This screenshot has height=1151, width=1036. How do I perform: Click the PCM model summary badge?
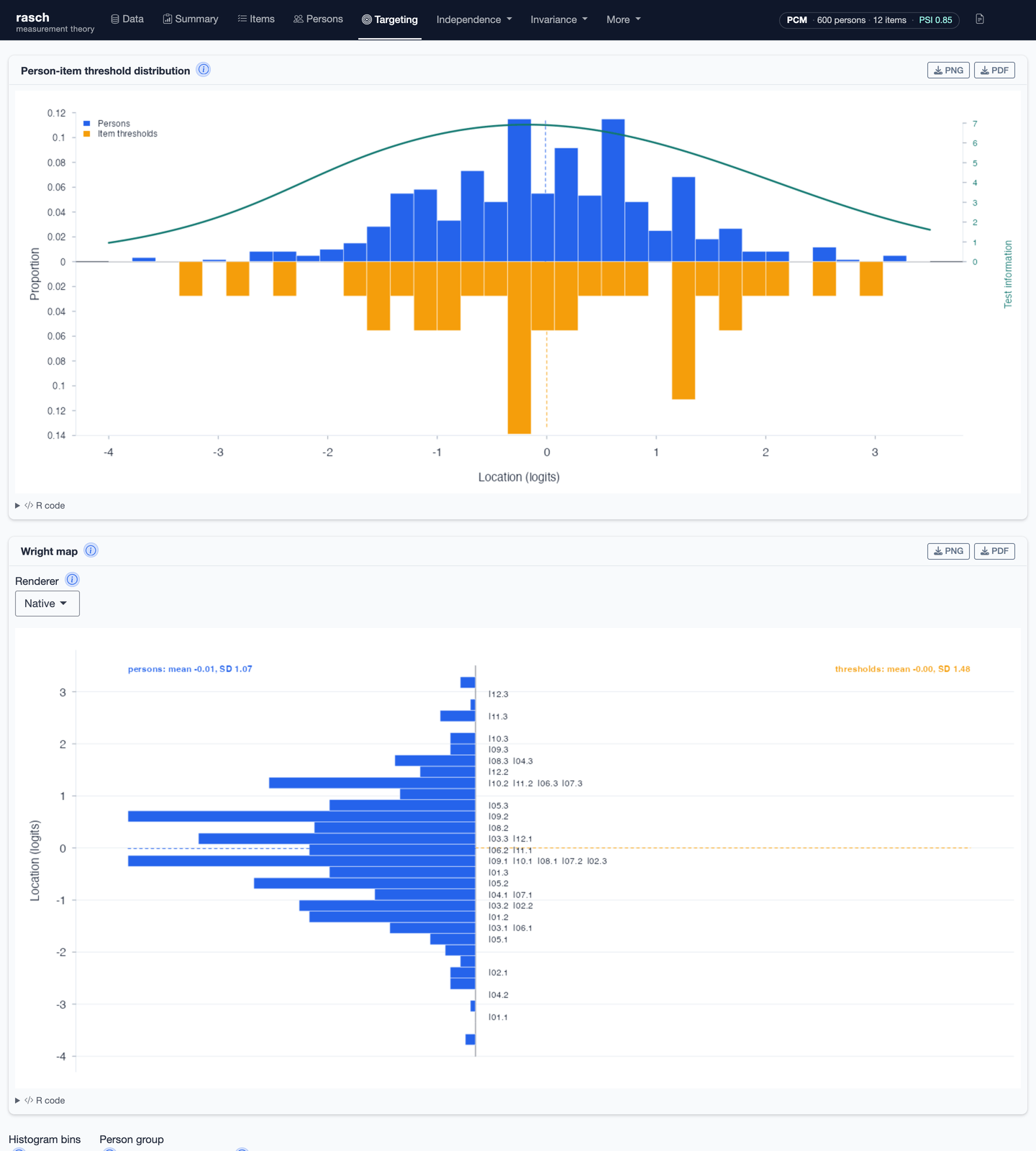(869, 20)
